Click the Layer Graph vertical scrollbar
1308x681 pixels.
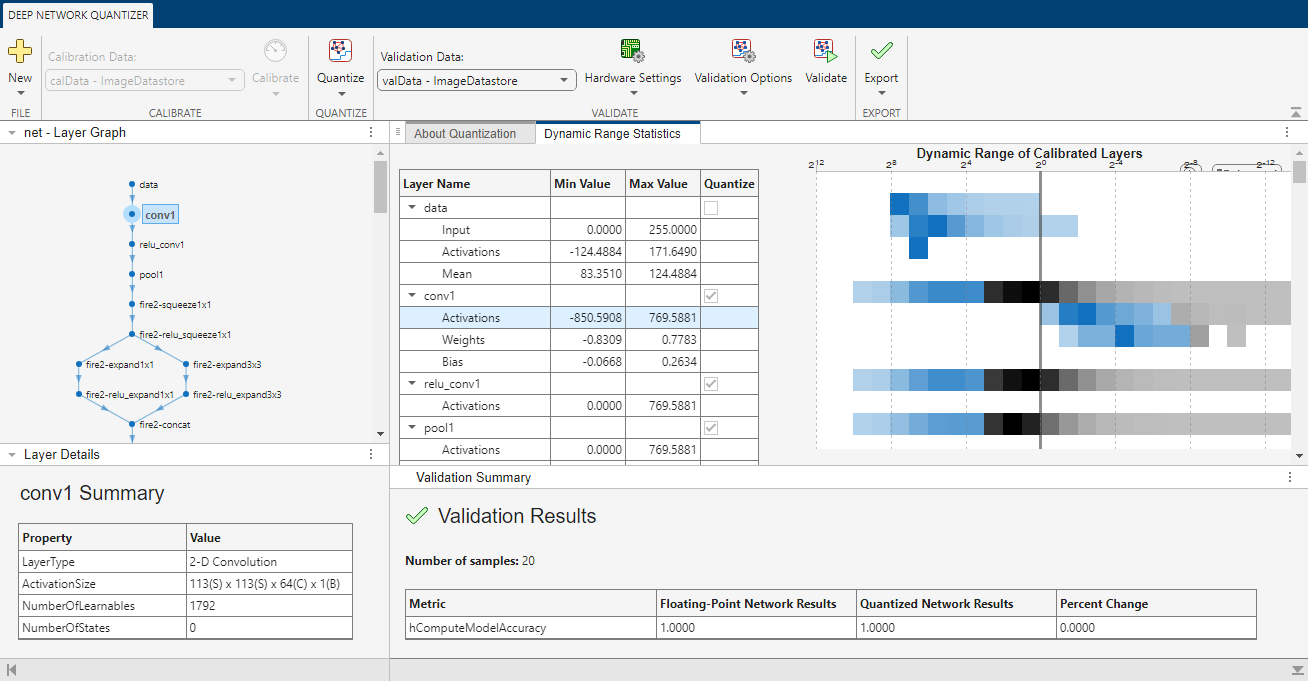pos(380,297)
